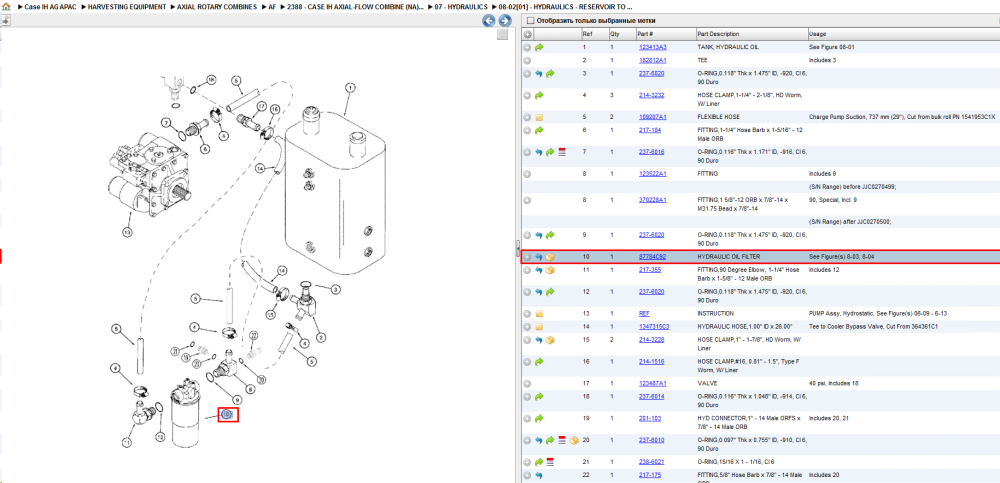Click green arrow icon in HYD CONNECTOR row
Viewport: 1000px width, 483px height.
(x=540, y=419)
